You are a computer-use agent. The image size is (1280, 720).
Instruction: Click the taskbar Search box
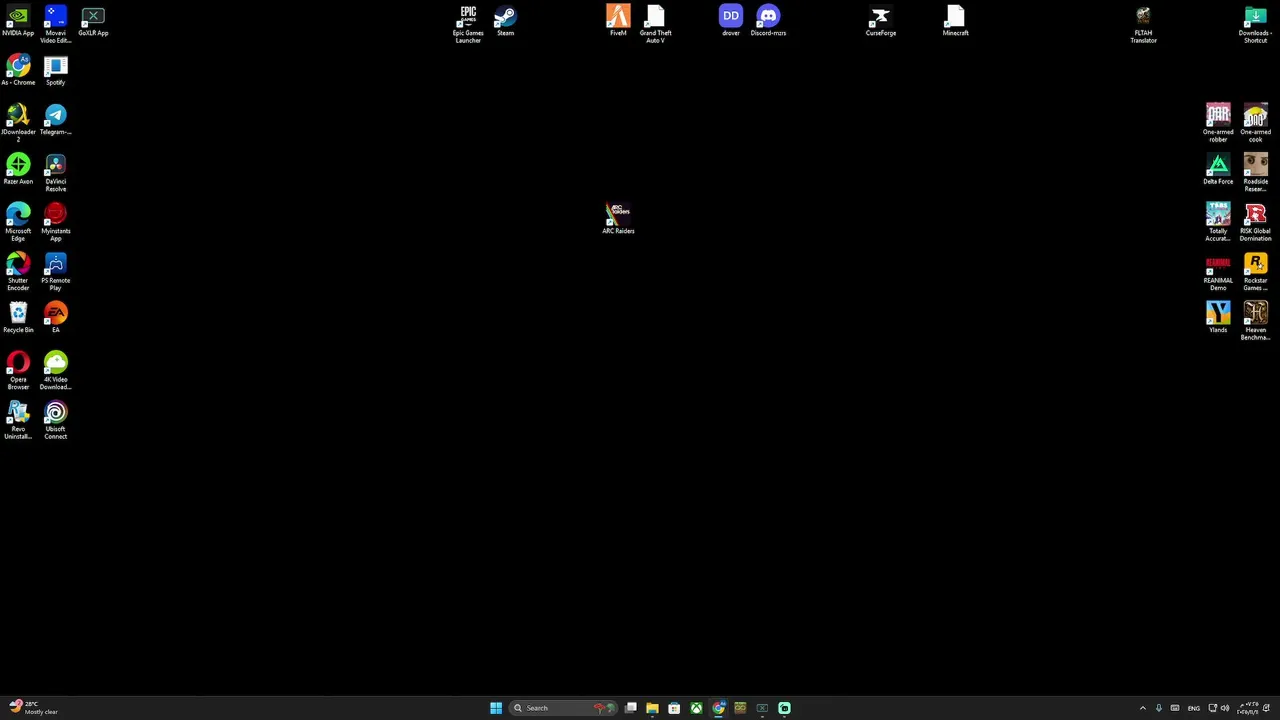tap(561, 708)
